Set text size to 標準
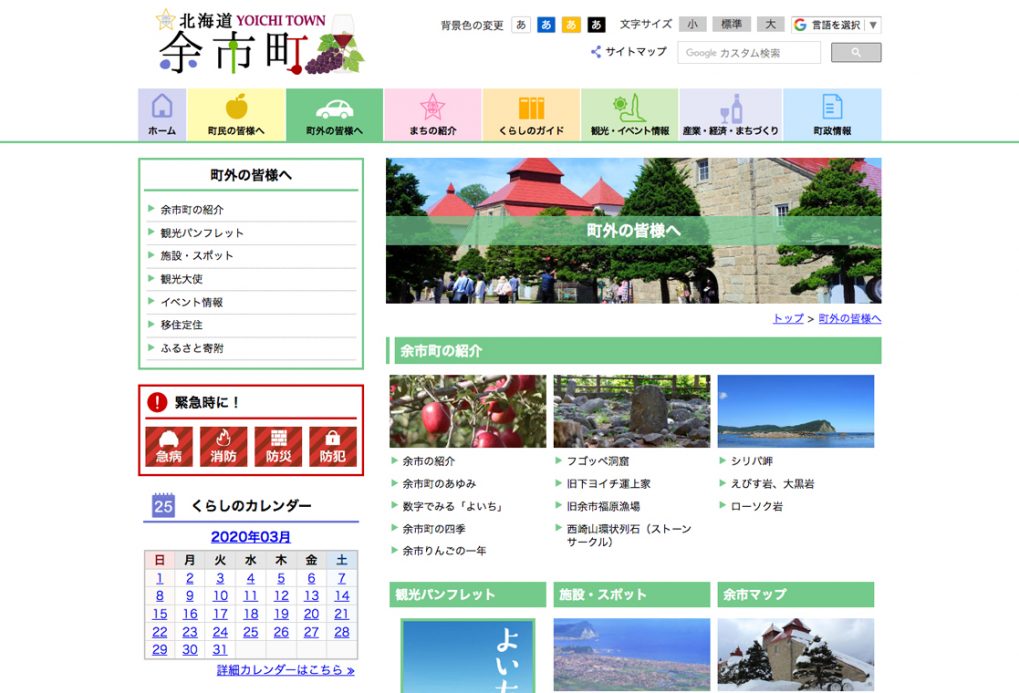The height and width of the screenshot is (693, 1019). pos(731,25)
